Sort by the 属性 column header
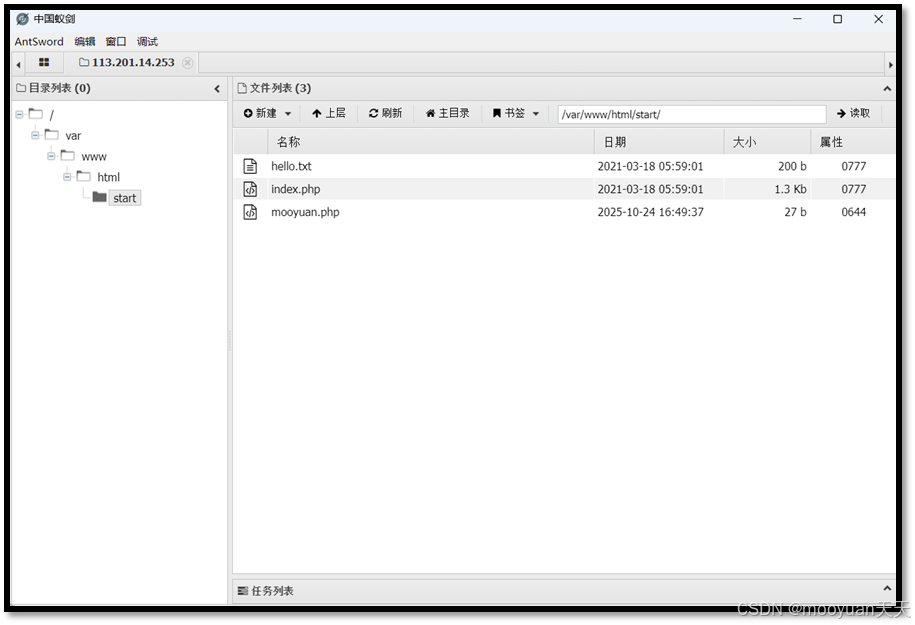The image size is (915, 625). (853, 142)
